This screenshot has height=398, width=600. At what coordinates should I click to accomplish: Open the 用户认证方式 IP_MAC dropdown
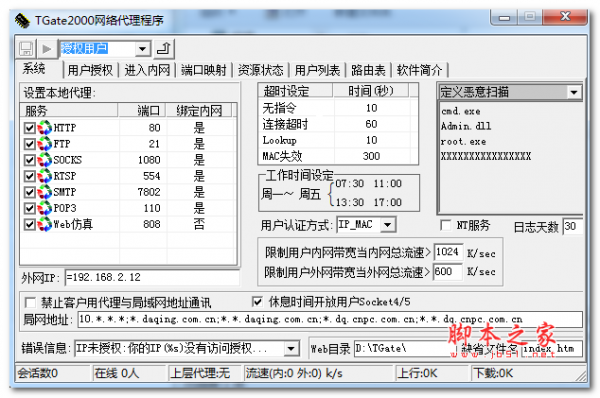pyautogui.click(x=388, y=225)
